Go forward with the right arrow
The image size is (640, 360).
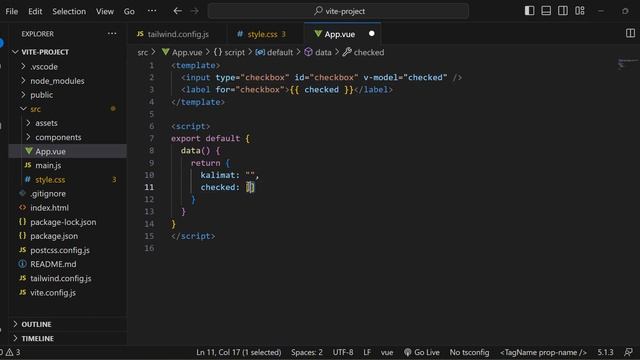pyautogui.click(x=195, y=11)
